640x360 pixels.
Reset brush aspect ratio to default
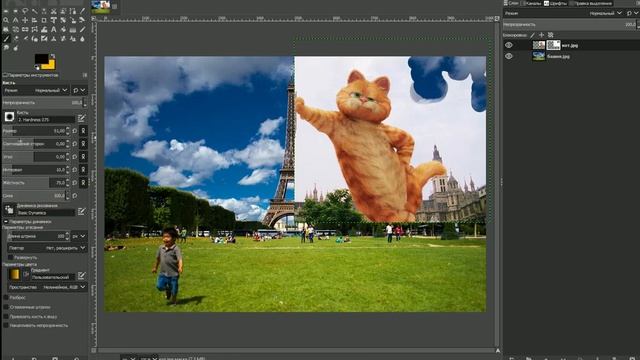click(x=75, y=144)
